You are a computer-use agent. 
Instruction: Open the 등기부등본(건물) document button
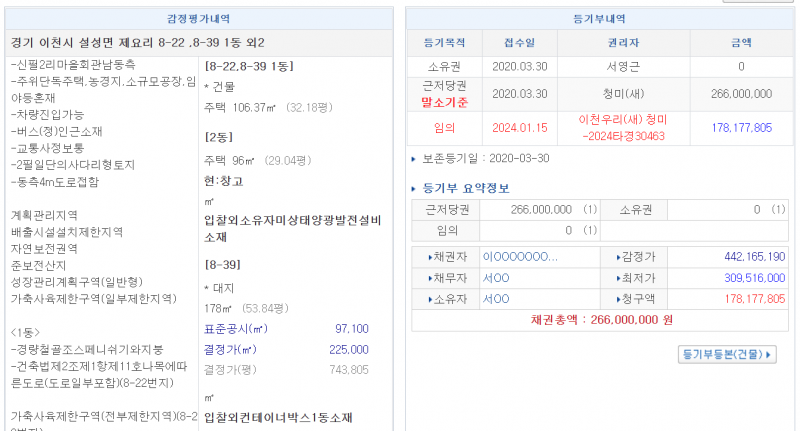coord(727,354)
